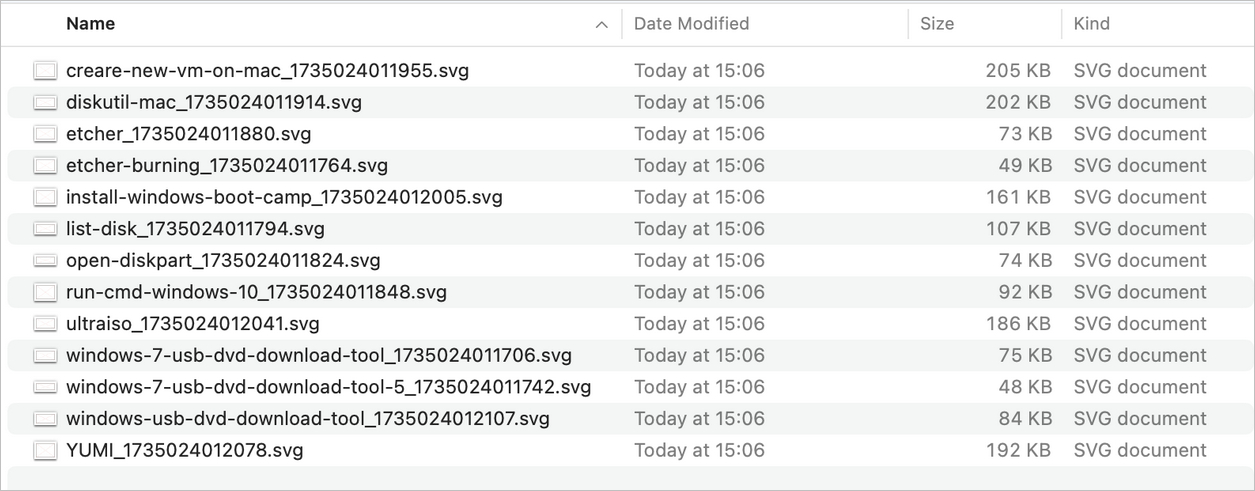Click the windows-7-usb-dvd-download-tool_1735024011706 file icon

coord(45,356)
